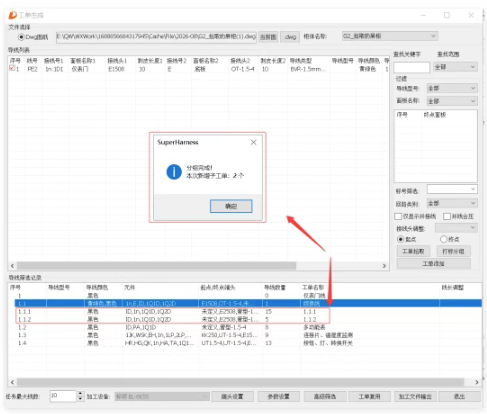
Task: Click the 工单拾取 button
Action: point(413,251)
